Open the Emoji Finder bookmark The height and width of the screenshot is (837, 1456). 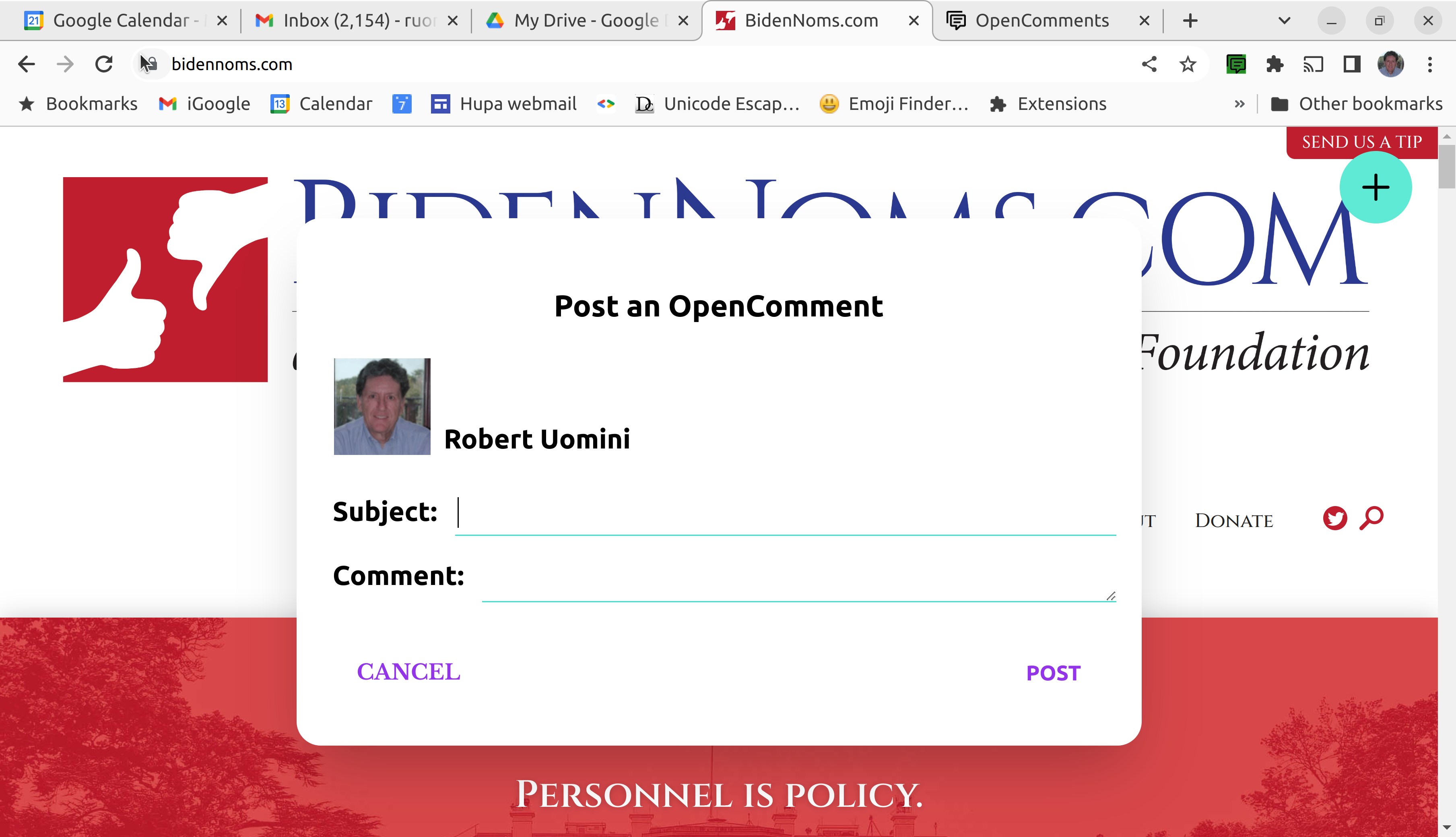click(895, 103)
